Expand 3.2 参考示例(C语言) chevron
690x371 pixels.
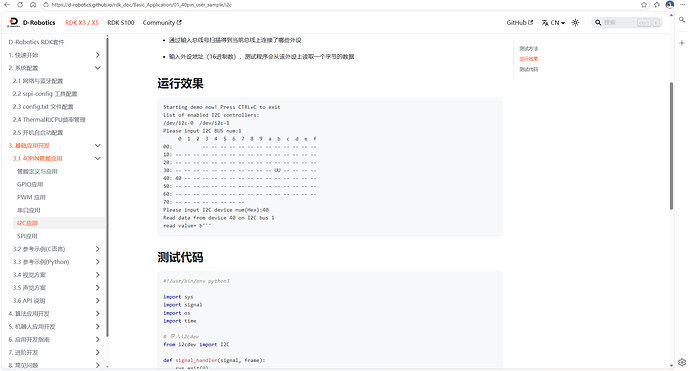98,249
